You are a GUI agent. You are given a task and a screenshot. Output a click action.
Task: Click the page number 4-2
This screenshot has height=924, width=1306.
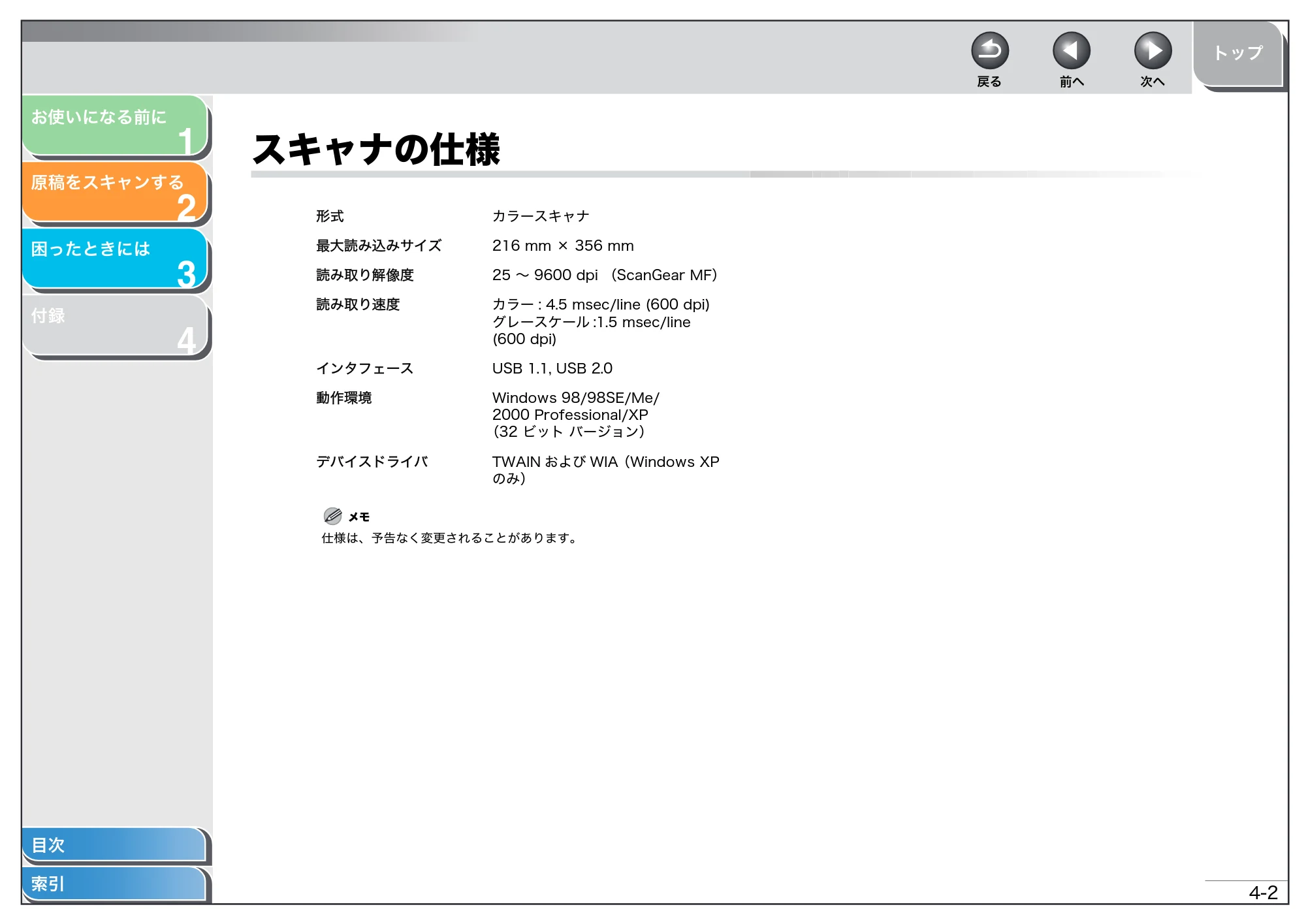[1263, 893]
